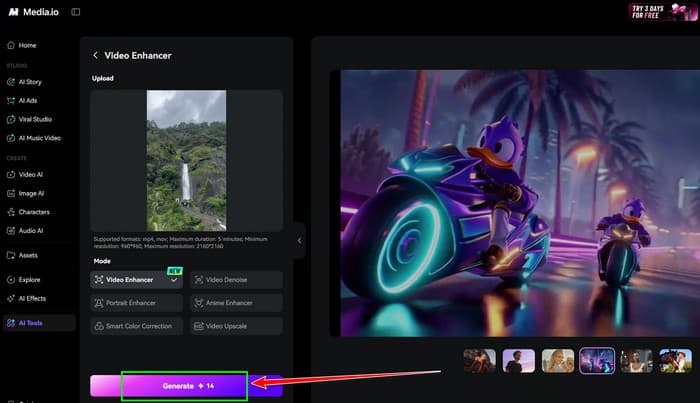Click the uploaded waterfall video preview
700x403 pixels.
(x=186, y=161)
